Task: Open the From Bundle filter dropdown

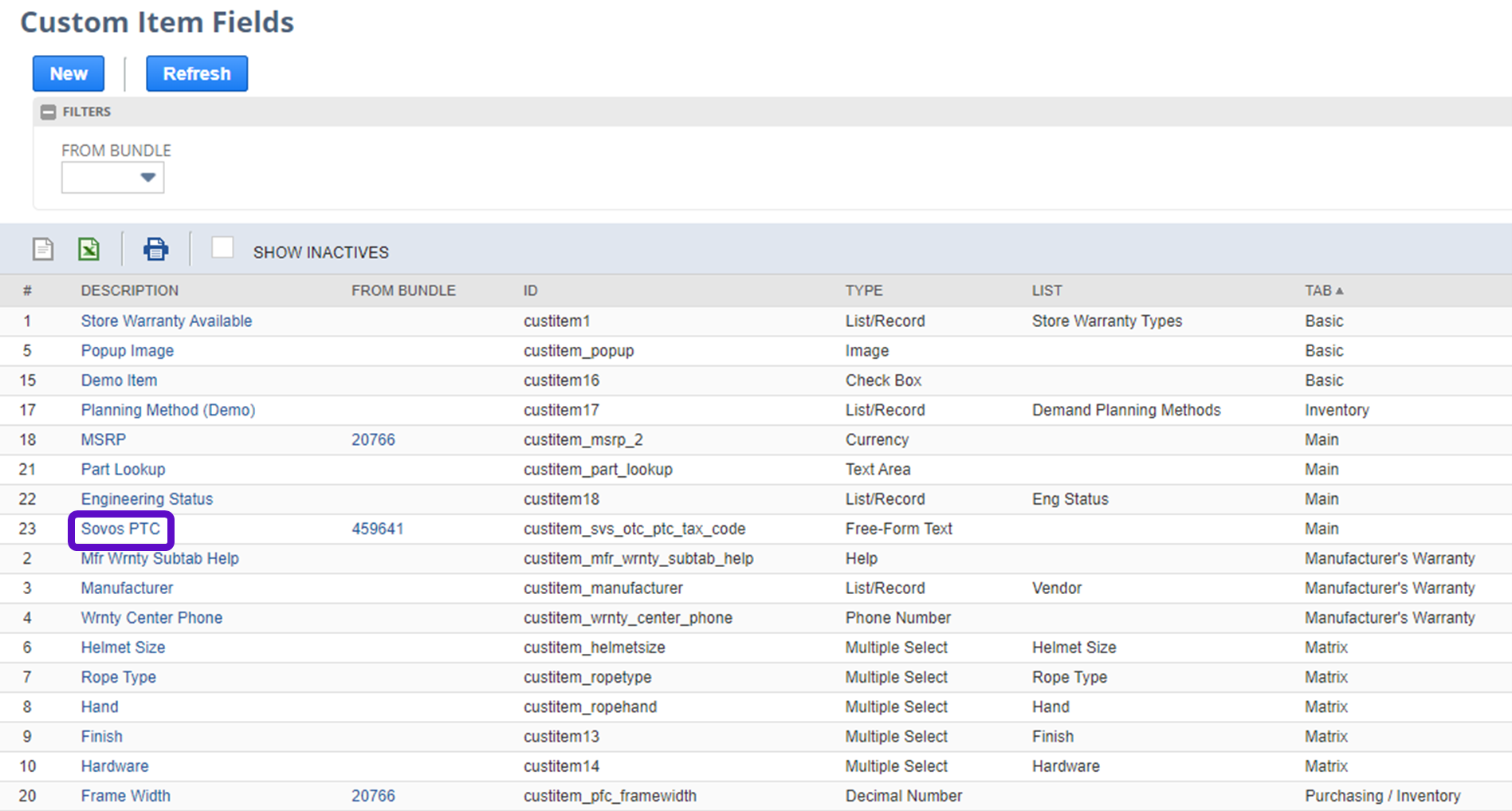Action: coord(113,178)
